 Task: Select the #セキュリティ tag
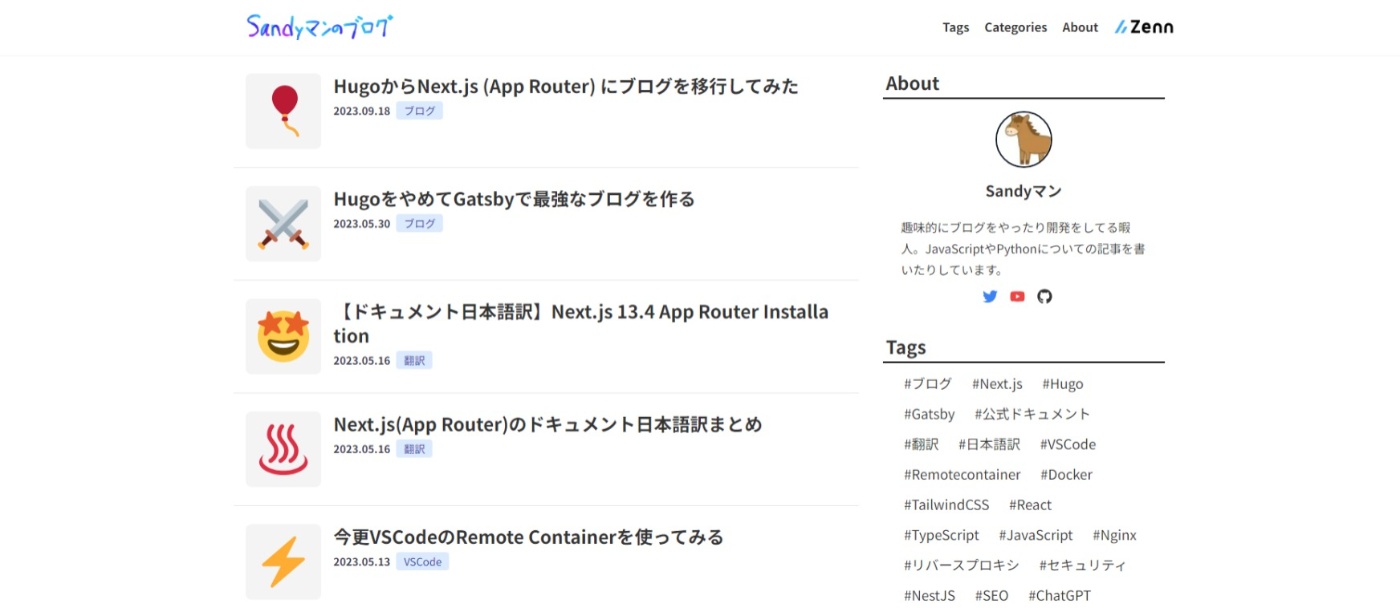[x=1082, y=565]
